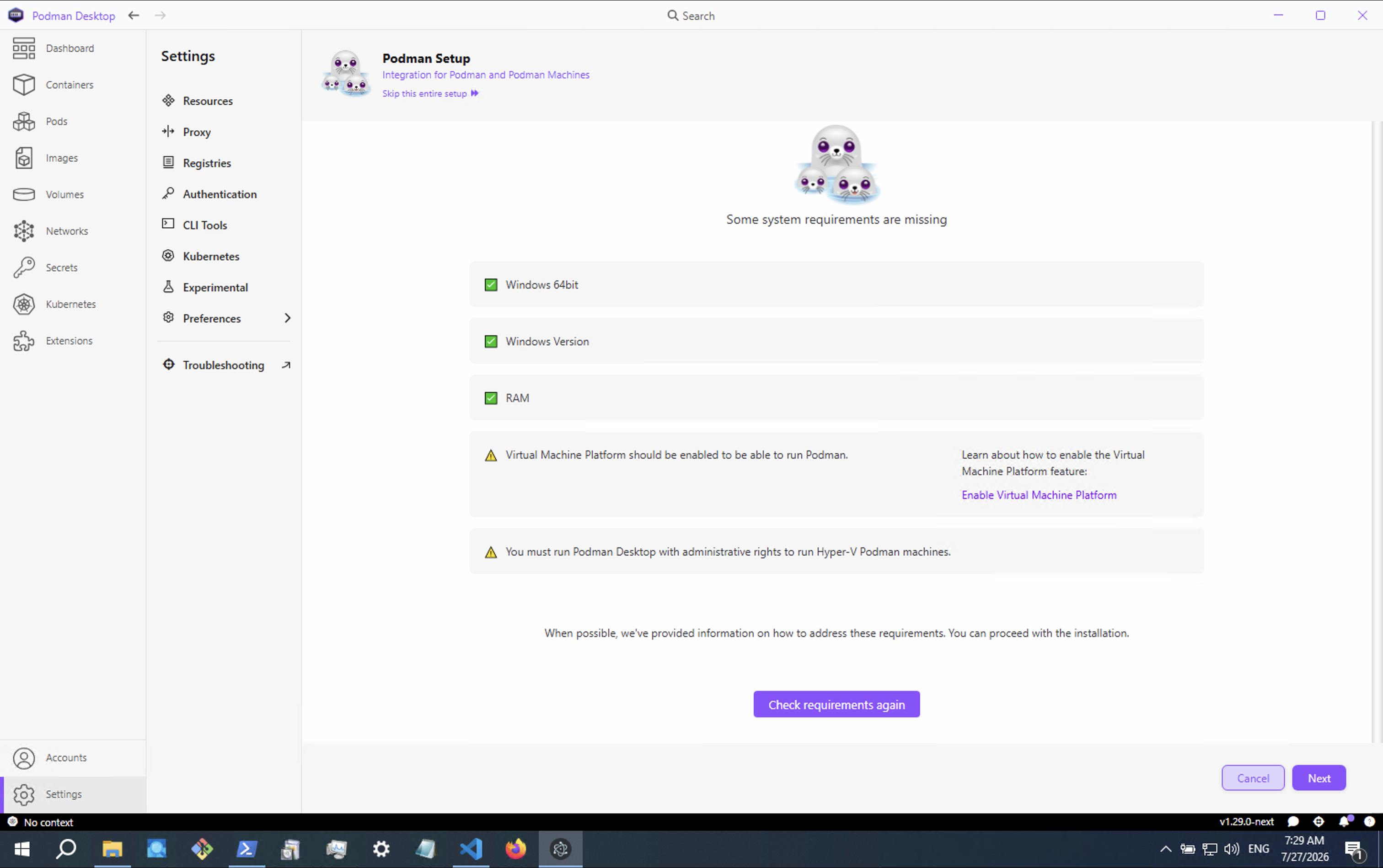Click the back arrow in title bar
Image resolution: width=1383 pixels, height=868 pixels.
pyautogui.click(x=134, y=16)
